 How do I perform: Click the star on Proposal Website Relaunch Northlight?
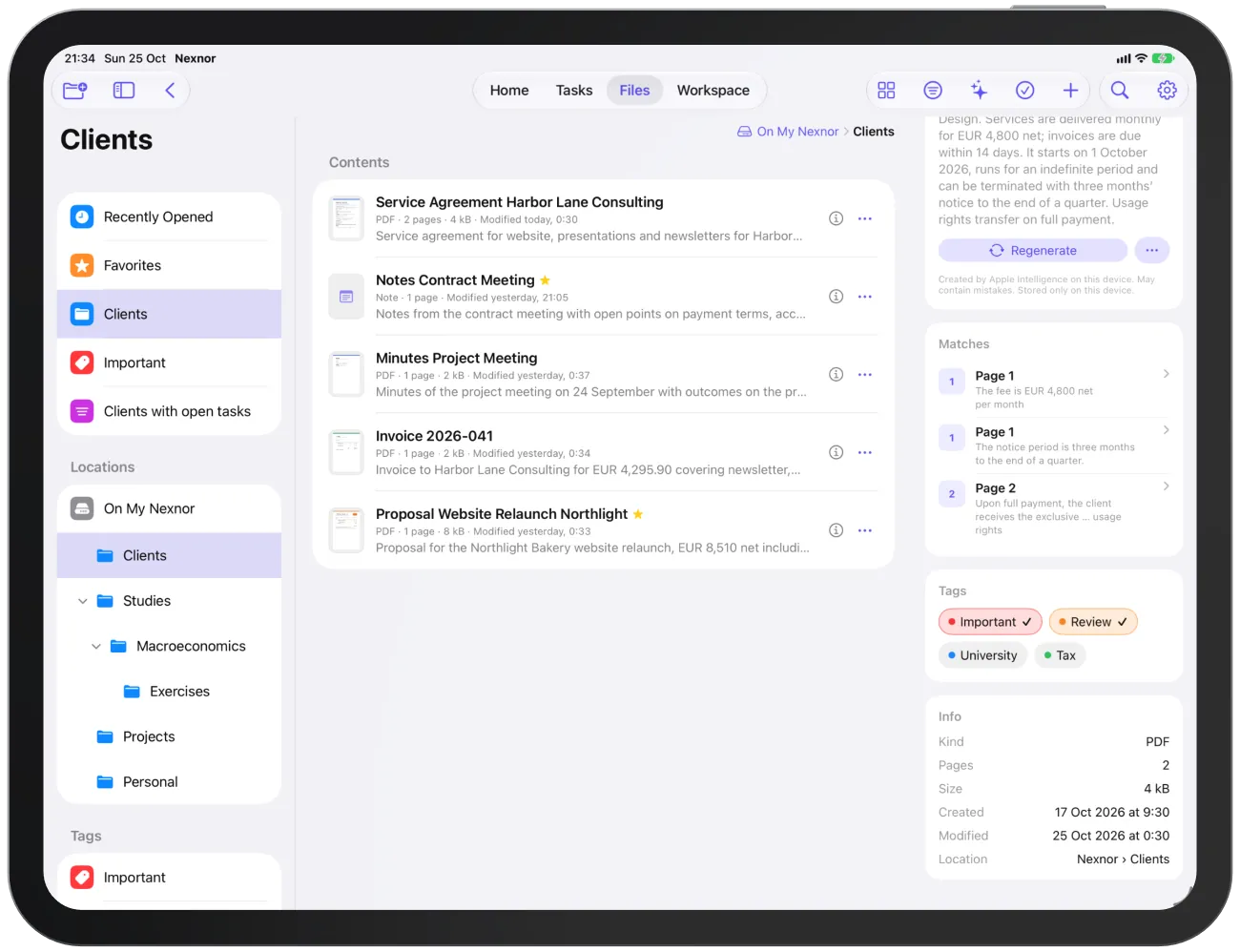coord(638,514)
